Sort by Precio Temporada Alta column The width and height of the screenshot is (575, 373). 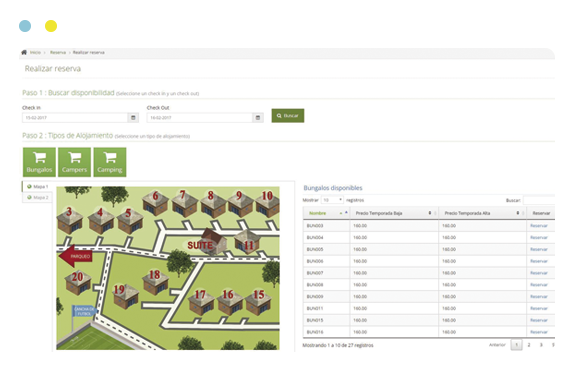click(x=483, y=213)
